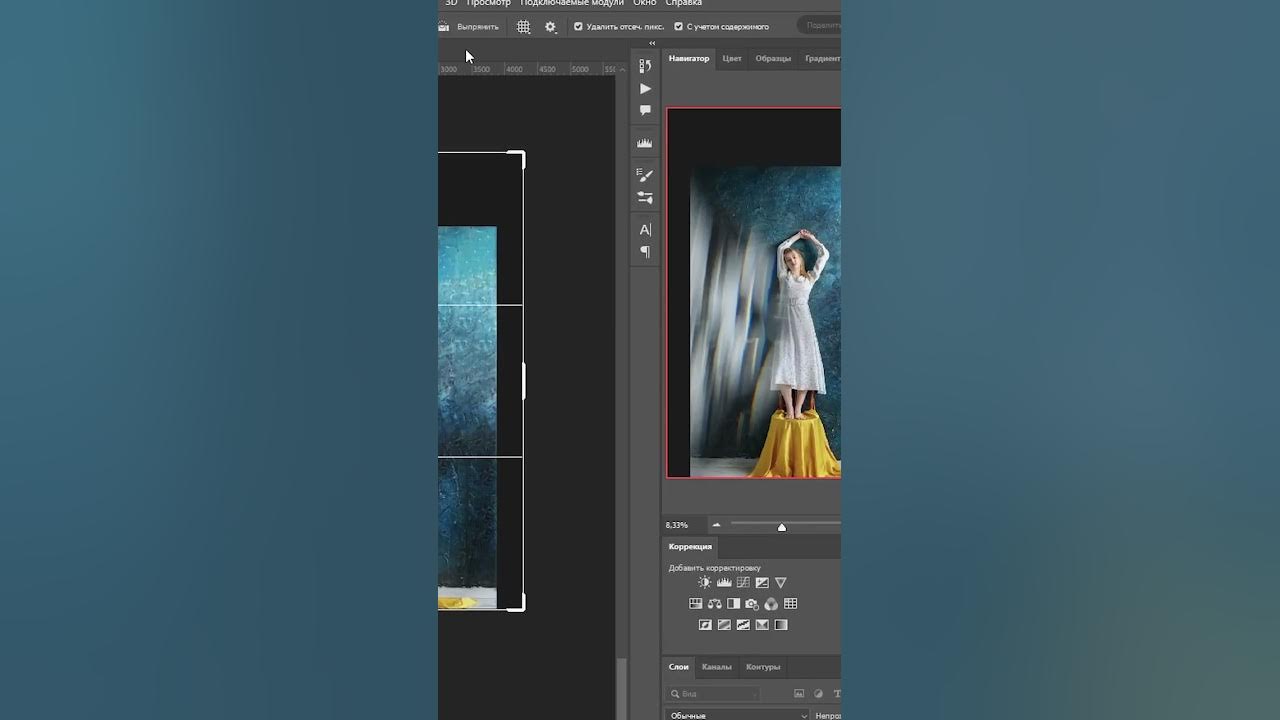
Task: Click the Выпрямить straighten button
Action: click(x=469, y=27)
